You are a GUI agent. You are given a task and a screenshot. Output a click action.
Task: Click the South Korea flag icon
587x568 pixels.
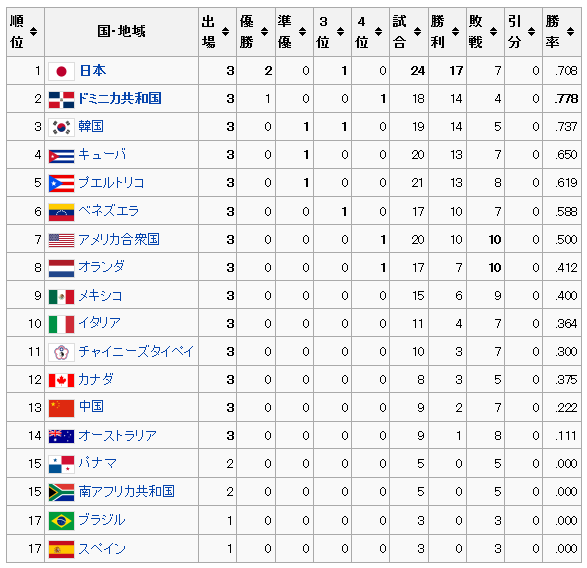61,127
